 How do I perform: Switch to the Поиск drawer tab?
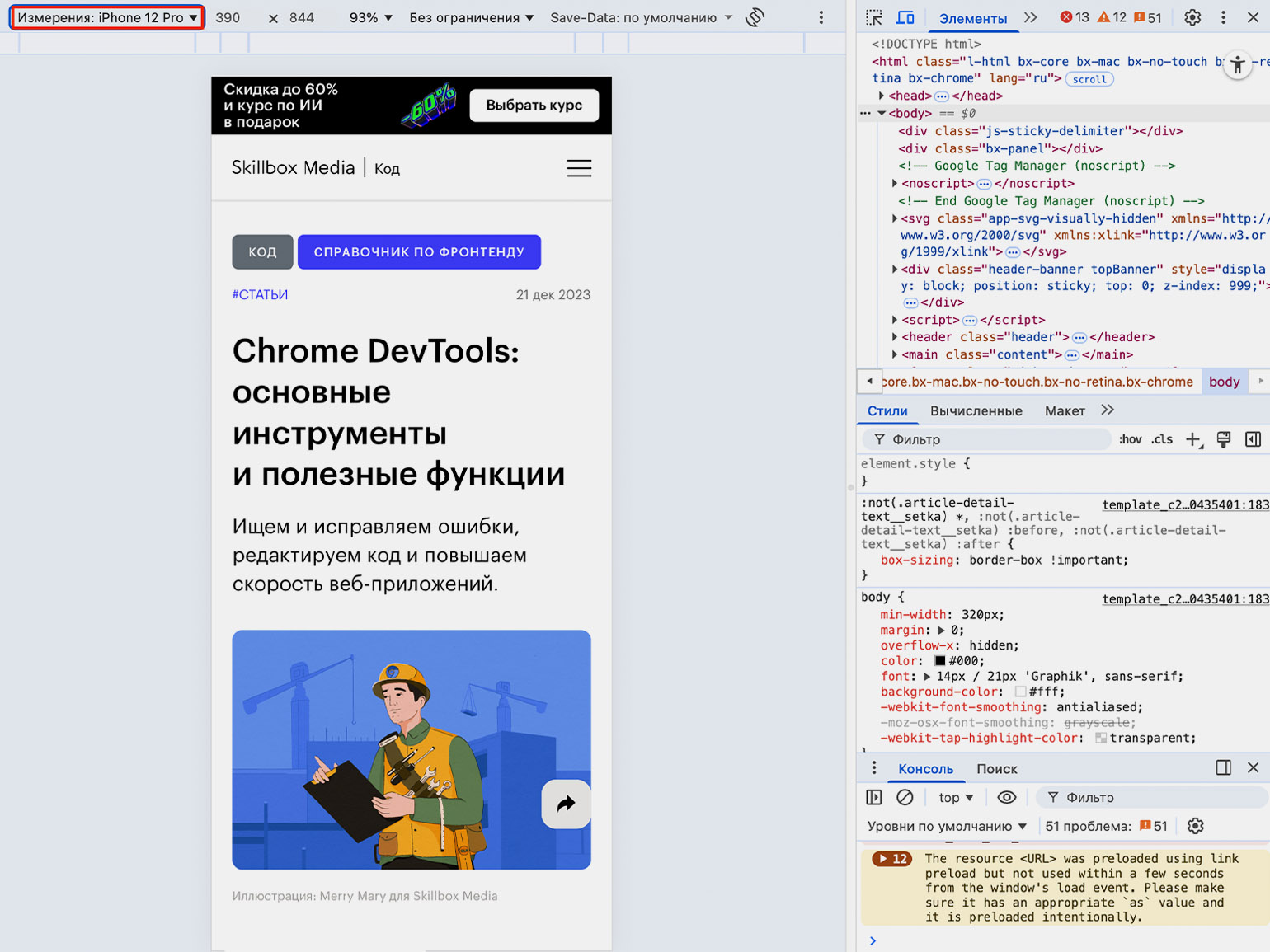996,768
